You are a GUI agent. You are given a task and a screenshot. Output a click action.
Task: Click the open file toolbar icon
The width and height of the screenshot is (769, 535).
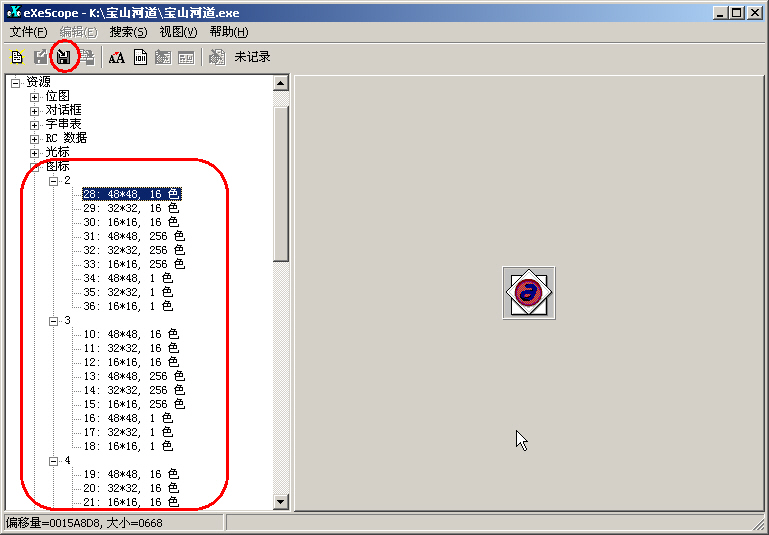[17, 57]
